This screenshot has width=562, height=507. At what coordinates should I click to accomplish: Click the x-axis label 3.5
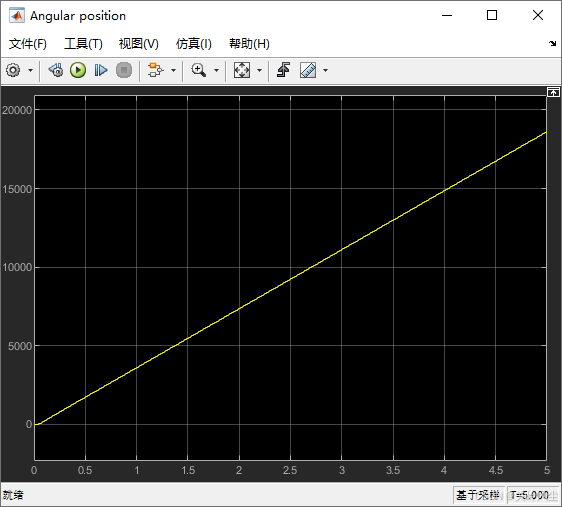(x=393, y=470)
